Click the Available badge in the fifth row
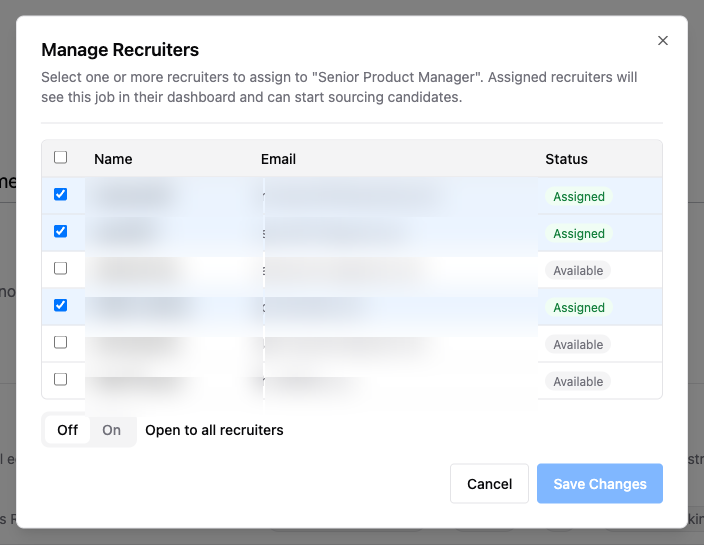 [x=578, y=345]
